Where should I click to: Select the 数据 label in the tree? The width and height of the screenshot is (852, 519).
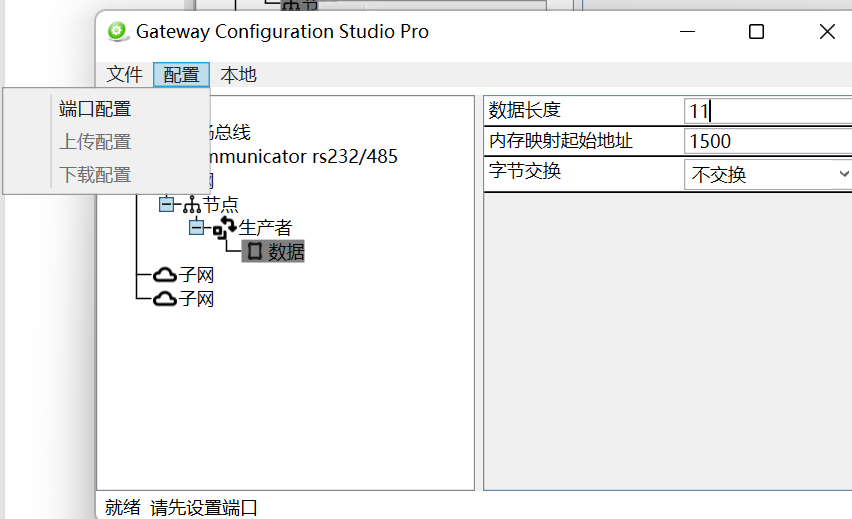click(286, 252)
